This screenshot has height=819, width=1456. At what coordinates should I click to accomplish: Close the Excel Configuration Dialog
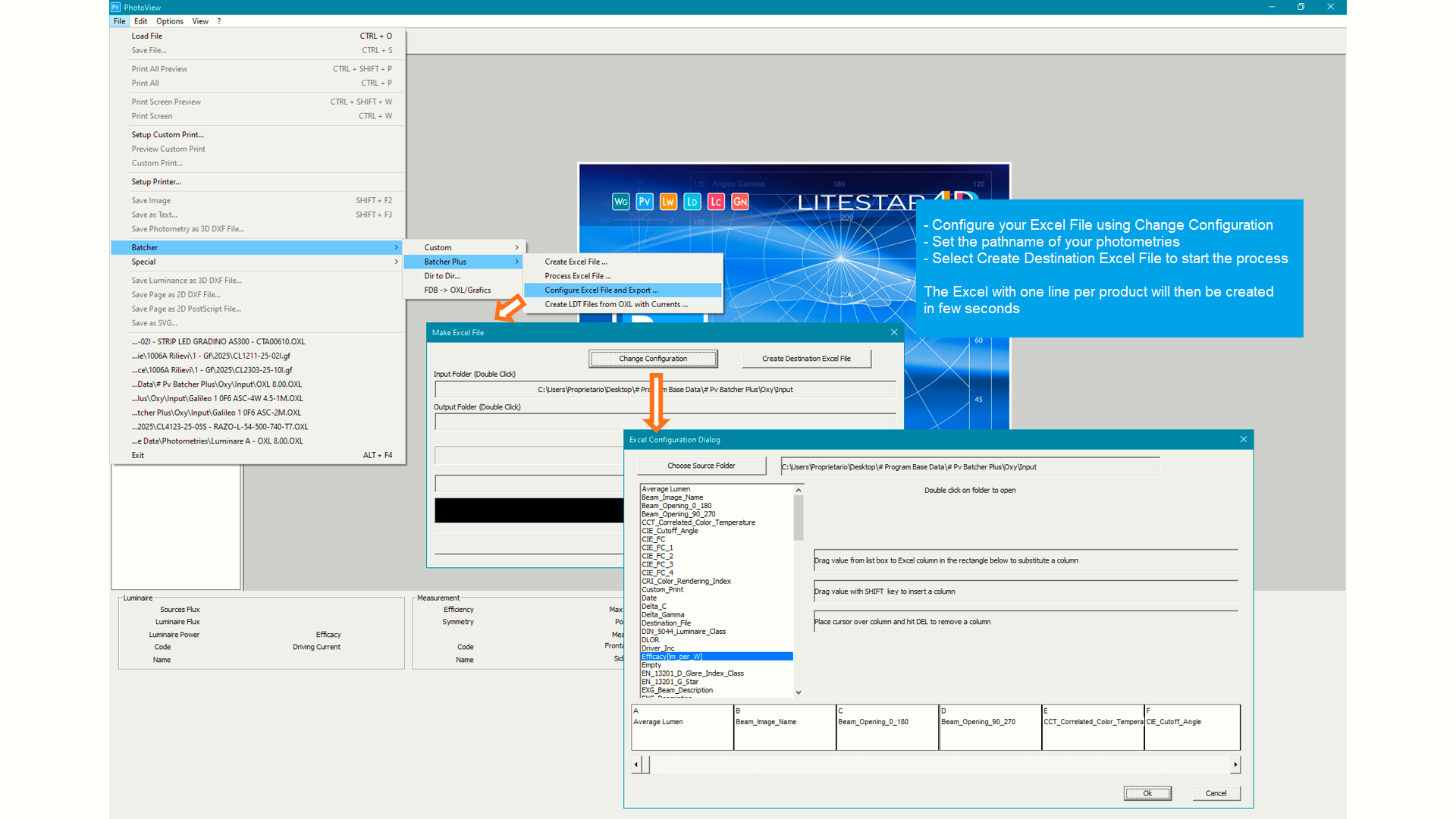coord(1244,440)
